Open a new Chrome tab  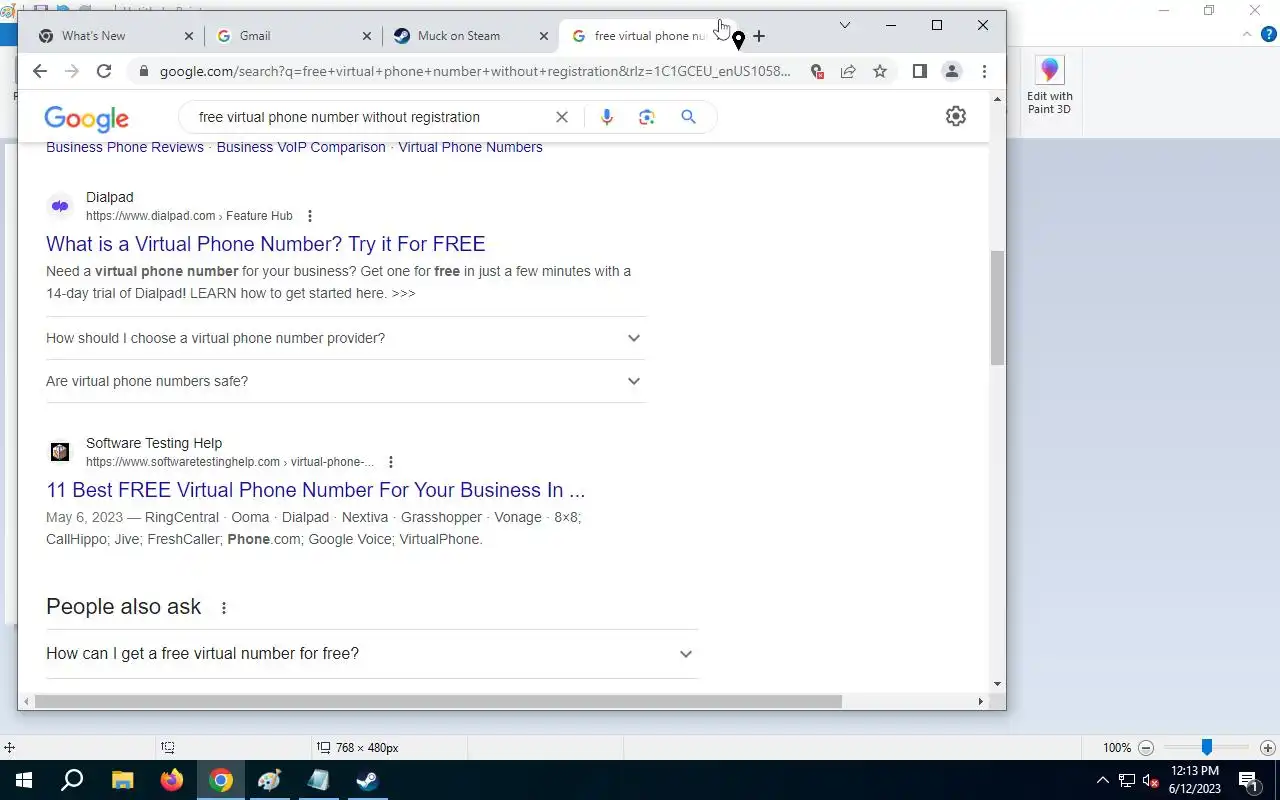(x=759, y=36)
